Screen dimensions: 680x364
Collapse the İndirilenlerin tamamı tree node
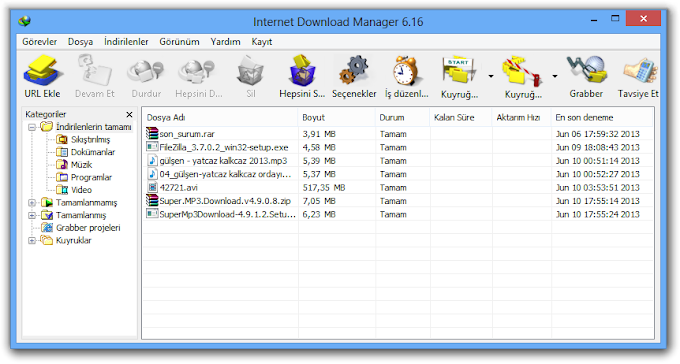[x=32, y=128]
